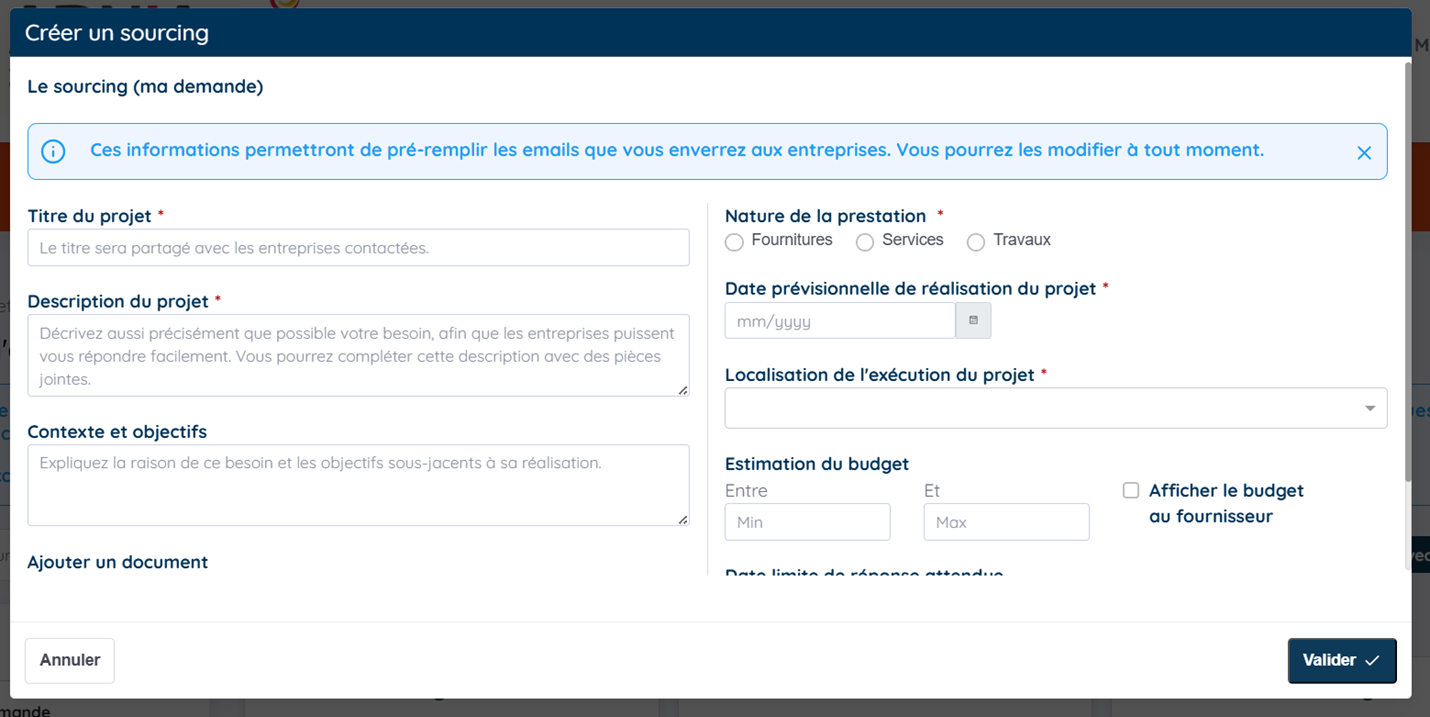Image resolution: width=1430 pixels, height=717 pixels.
Task: Click resize handle of Description textarea
Action: tap(683, 390)
